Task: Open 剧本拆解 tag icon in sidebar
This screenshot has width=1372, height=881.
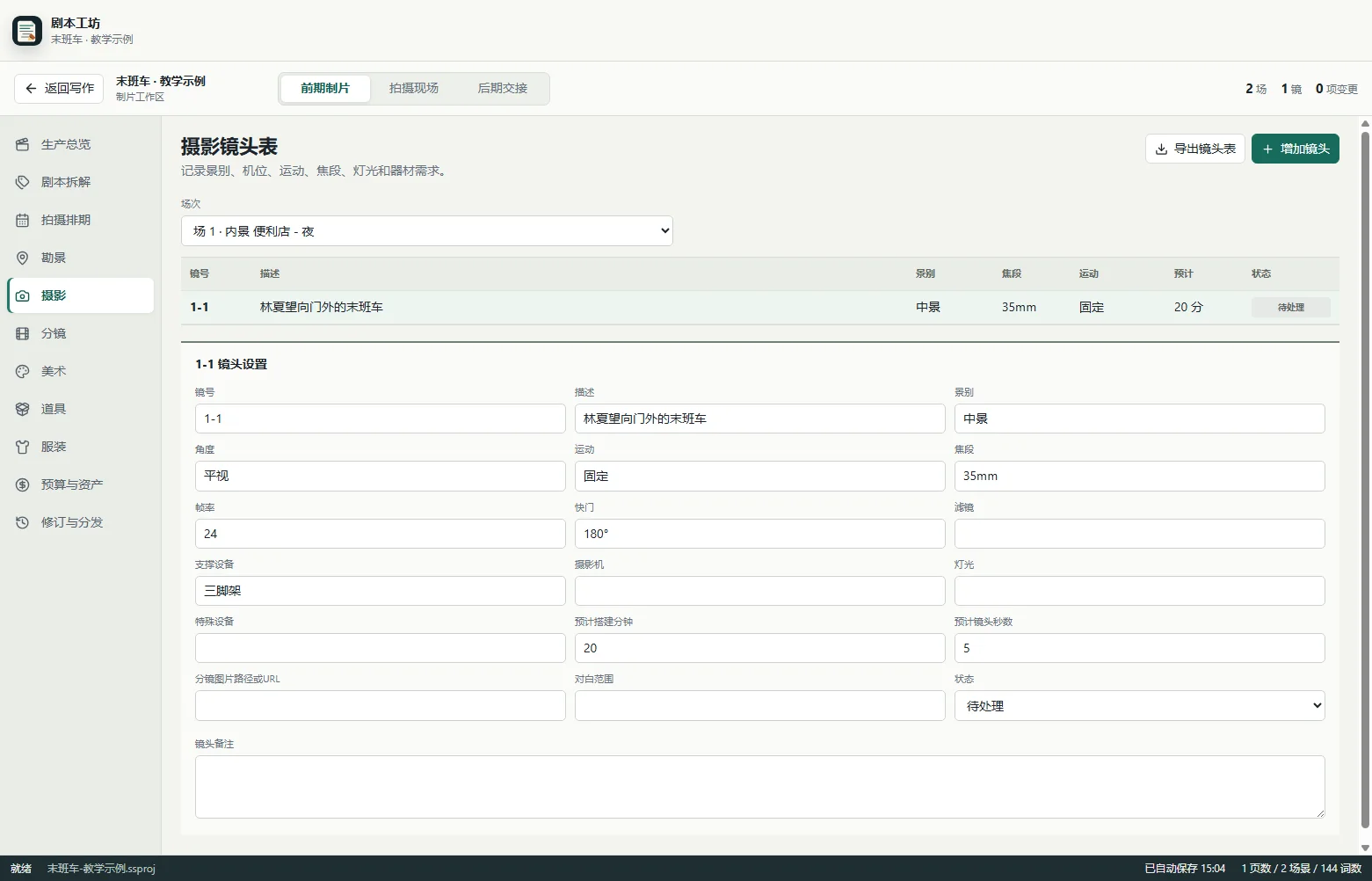Action: (23, 182)
